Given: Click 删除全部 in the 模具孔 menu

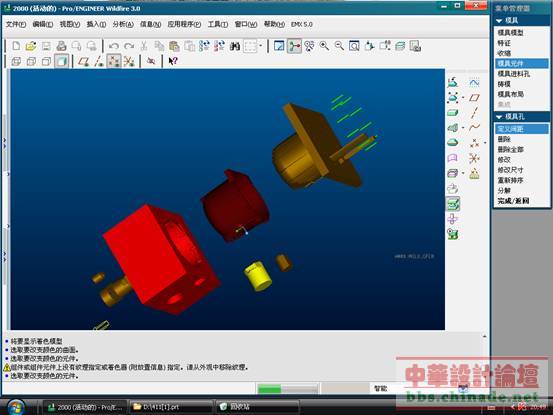Looking at the screenshot, I should tap(510, 149).
